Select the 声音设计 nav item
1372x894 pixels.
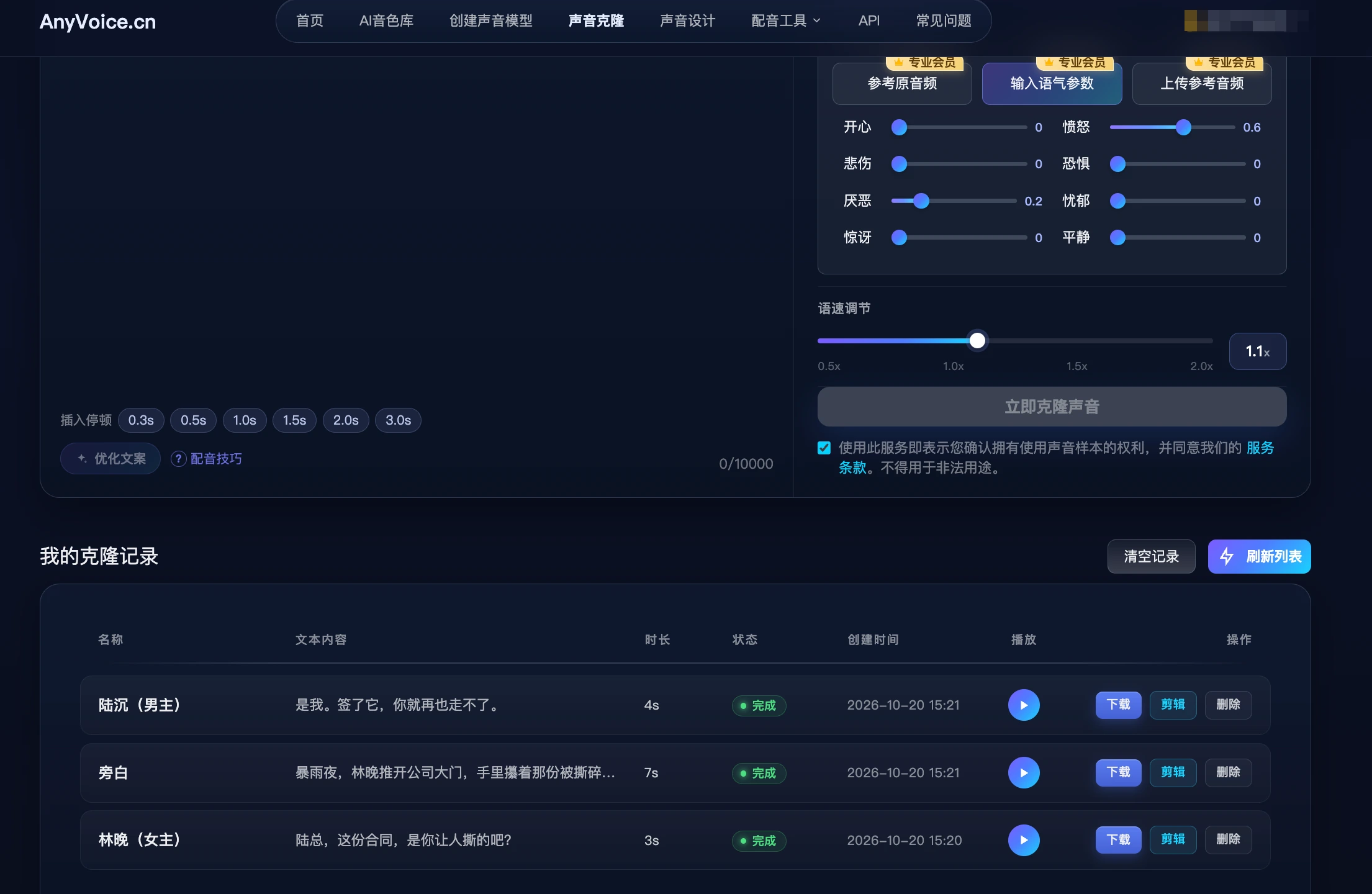click(687, 21)
